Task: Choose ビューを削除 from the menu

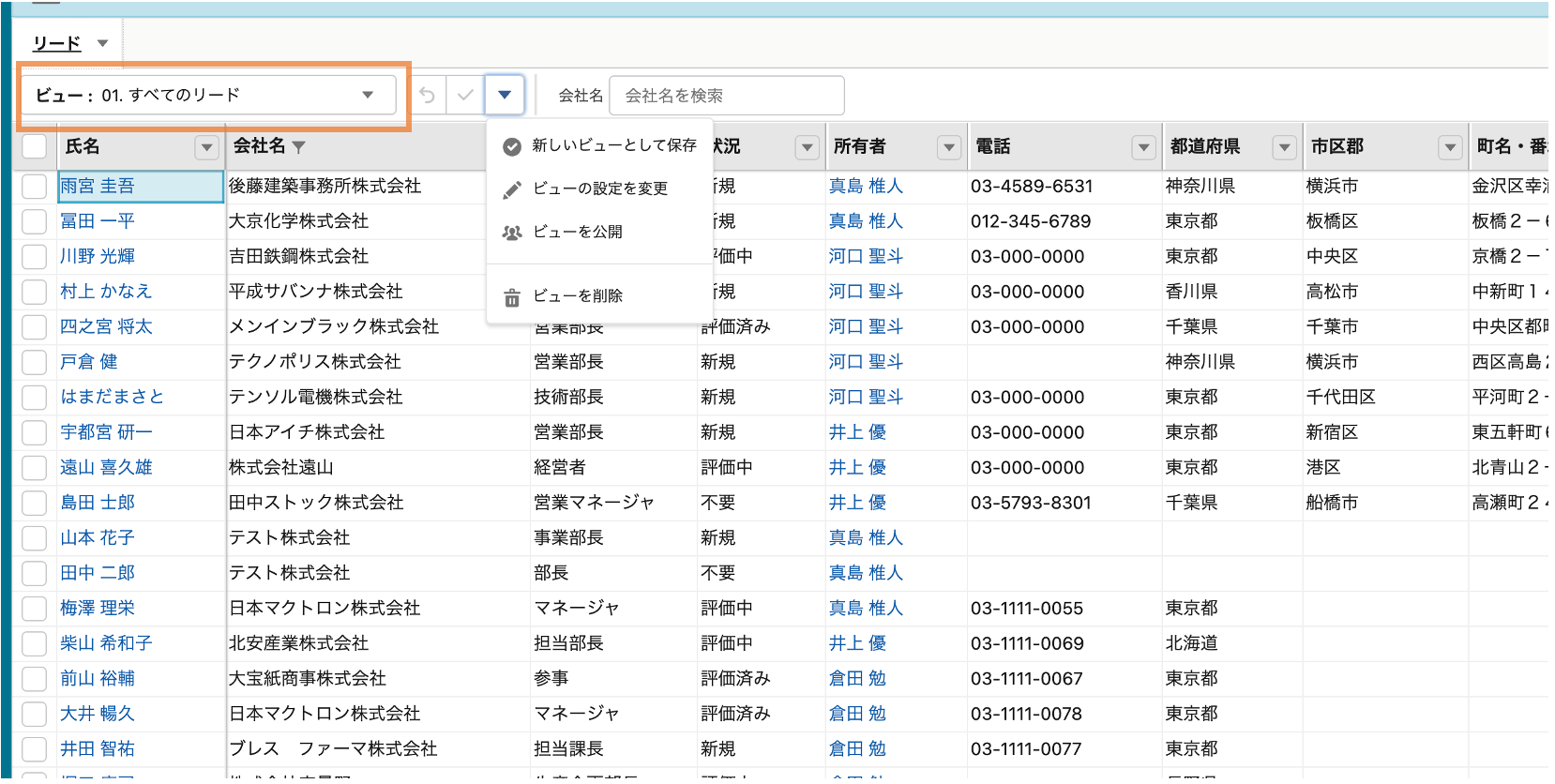Action: tap(600, 296)
